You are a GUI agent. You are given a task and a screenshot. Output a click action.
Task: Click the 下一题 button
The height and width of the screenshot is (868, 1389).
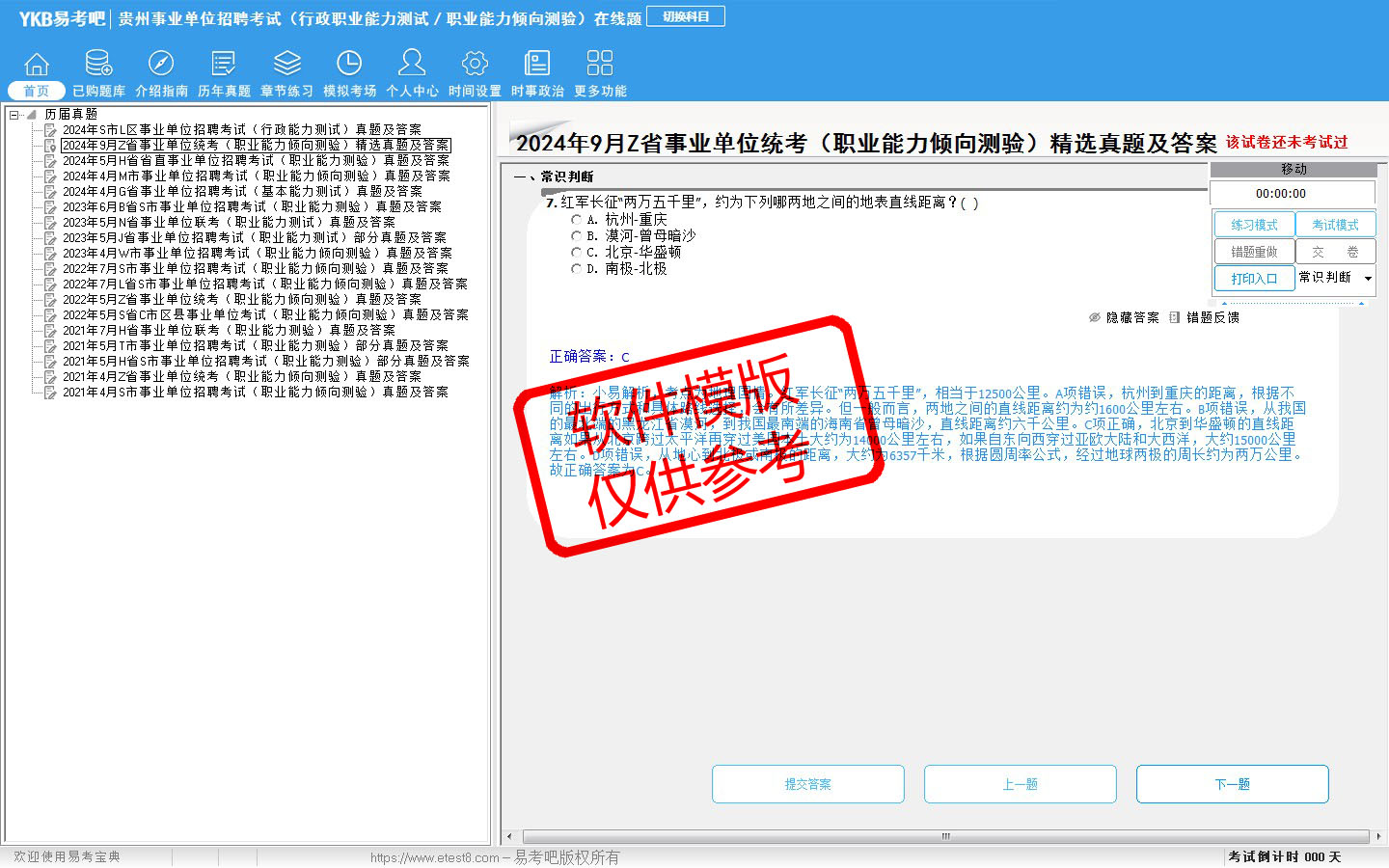click(1232, 784)
